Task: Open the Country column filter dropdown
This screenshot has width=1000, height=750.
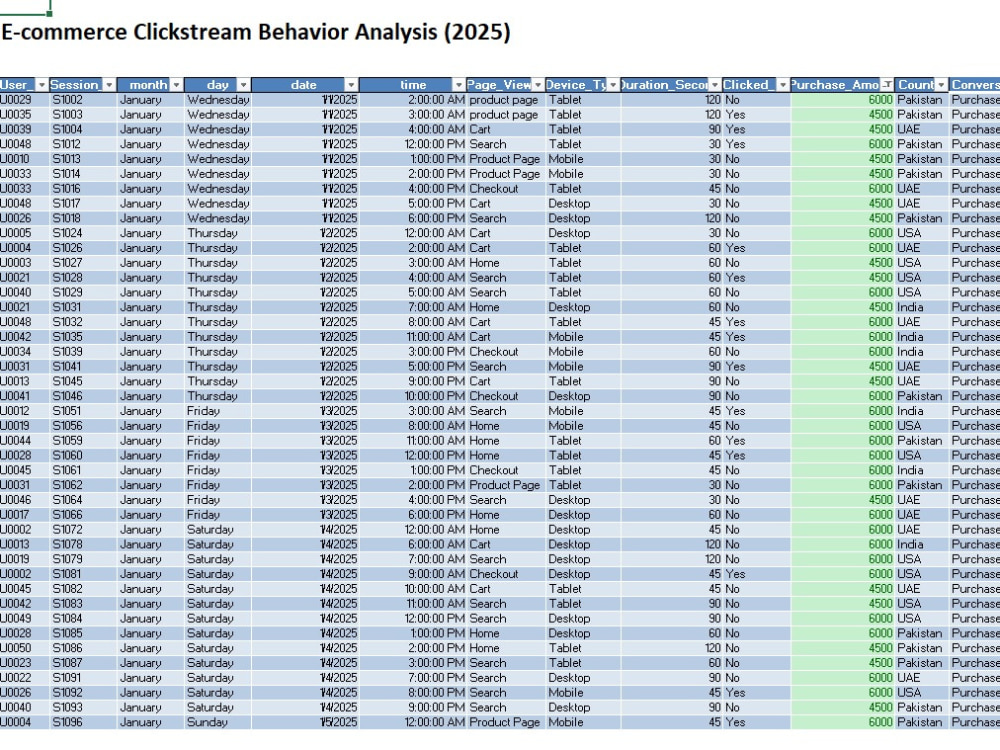Action: (x=941, y=85)
